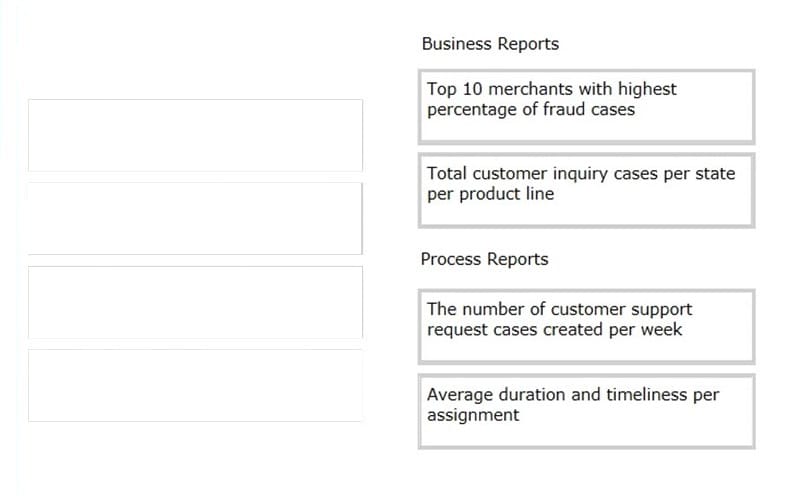Click the Process Reports heading
The width and height of the screenshot is (795, 496).
tap(485, 259)
